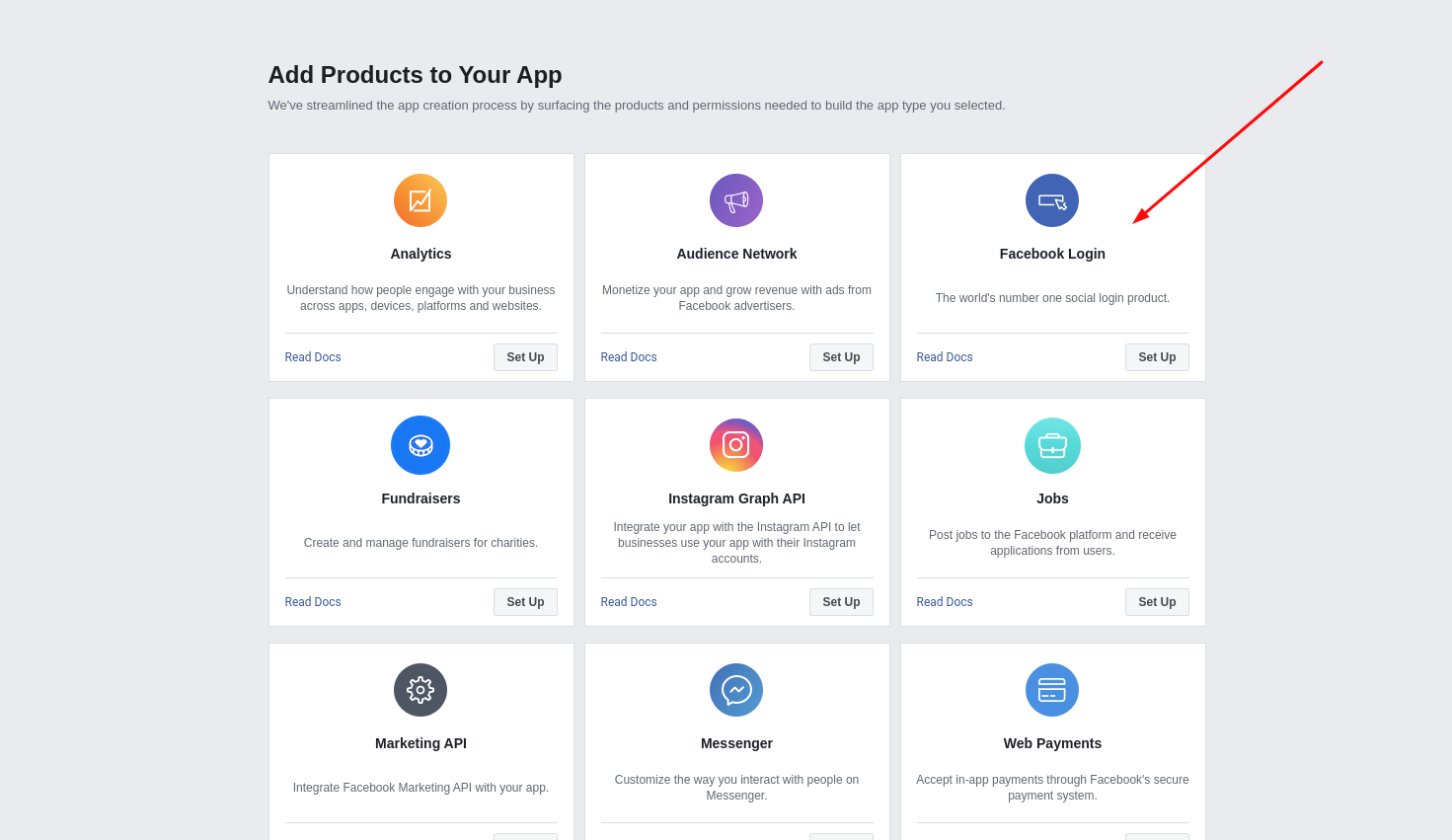Click the Messenger card title
The width and height of the screenshot is (1452, 840).
click(736, 743)
